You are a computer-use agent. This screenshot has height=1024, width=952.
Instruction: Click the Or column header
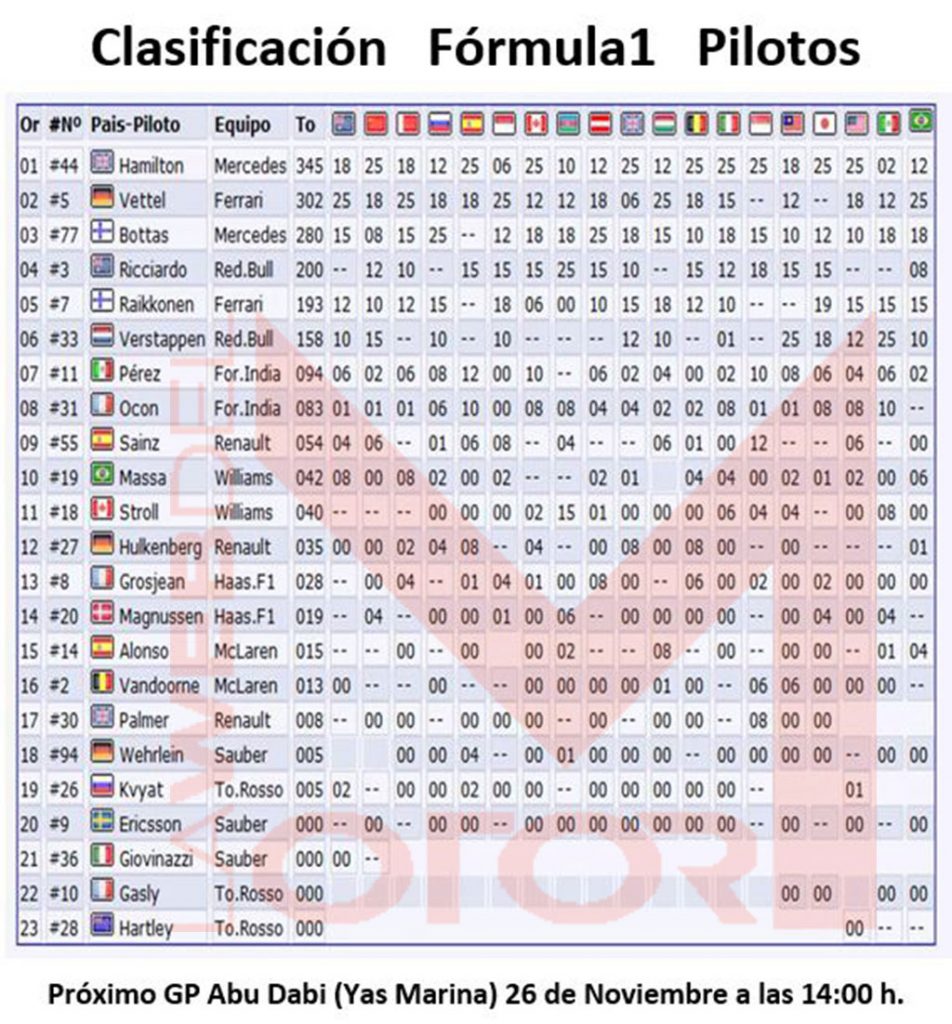point(30,125)
